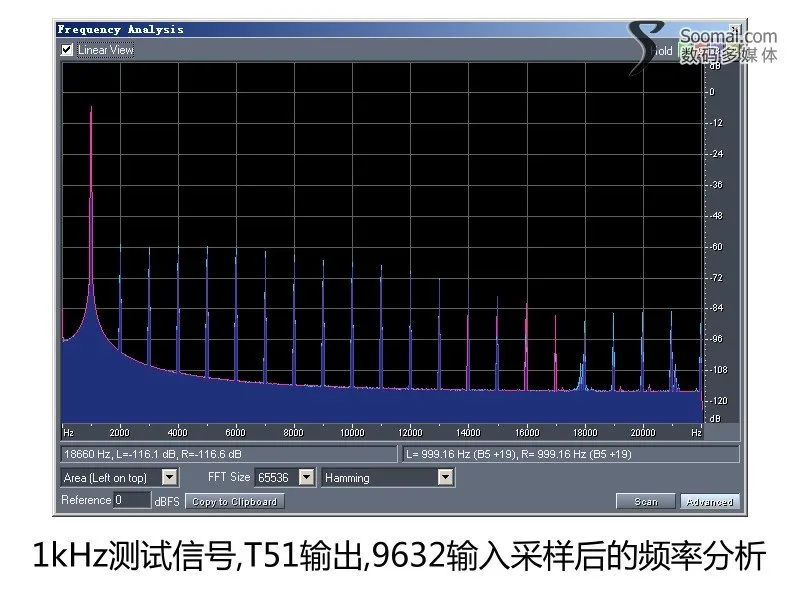Screen dimensions: 800x600
Task: Click the Advanced button
Action: pyautogui.click(x=710, y=502)
